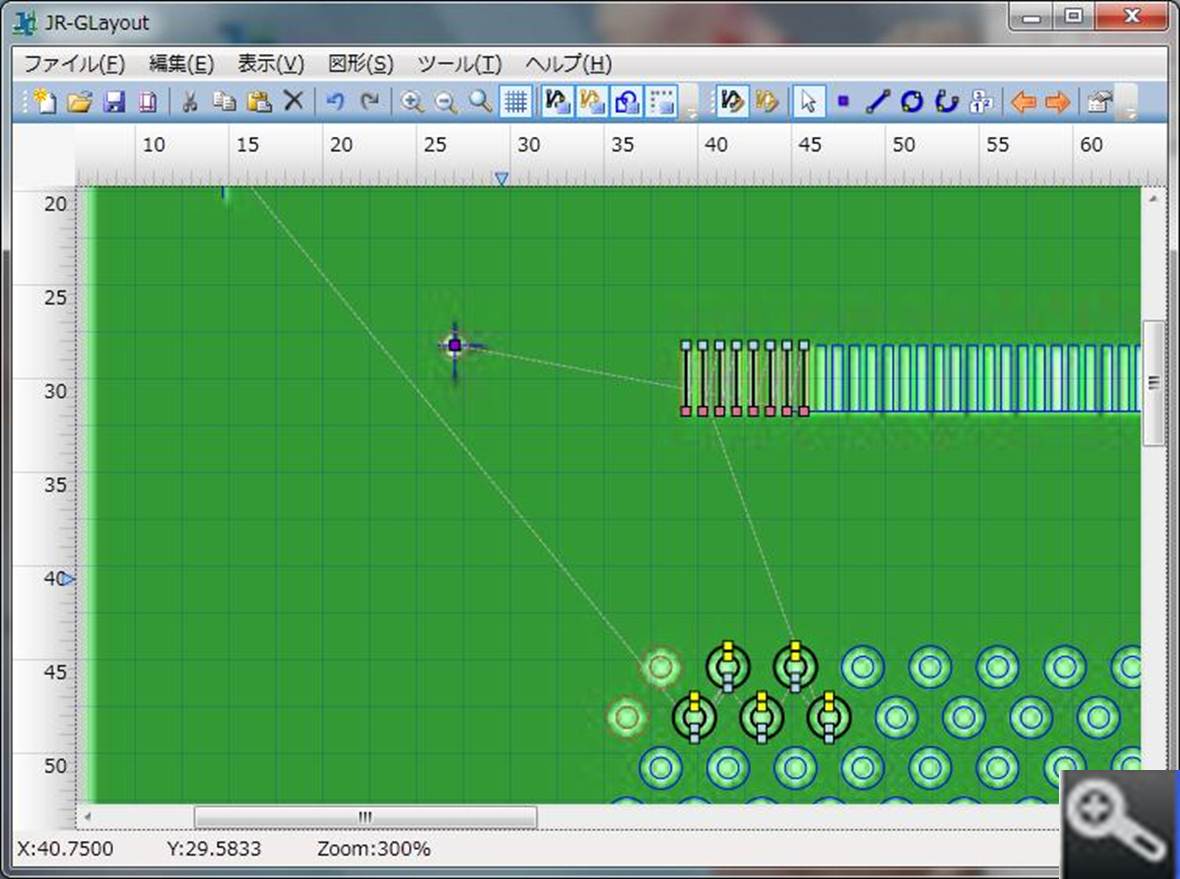Viewport: 1180px width, 879px height.
Task: Click the orange left arrow button
Action: click(x=1022, y=101)
